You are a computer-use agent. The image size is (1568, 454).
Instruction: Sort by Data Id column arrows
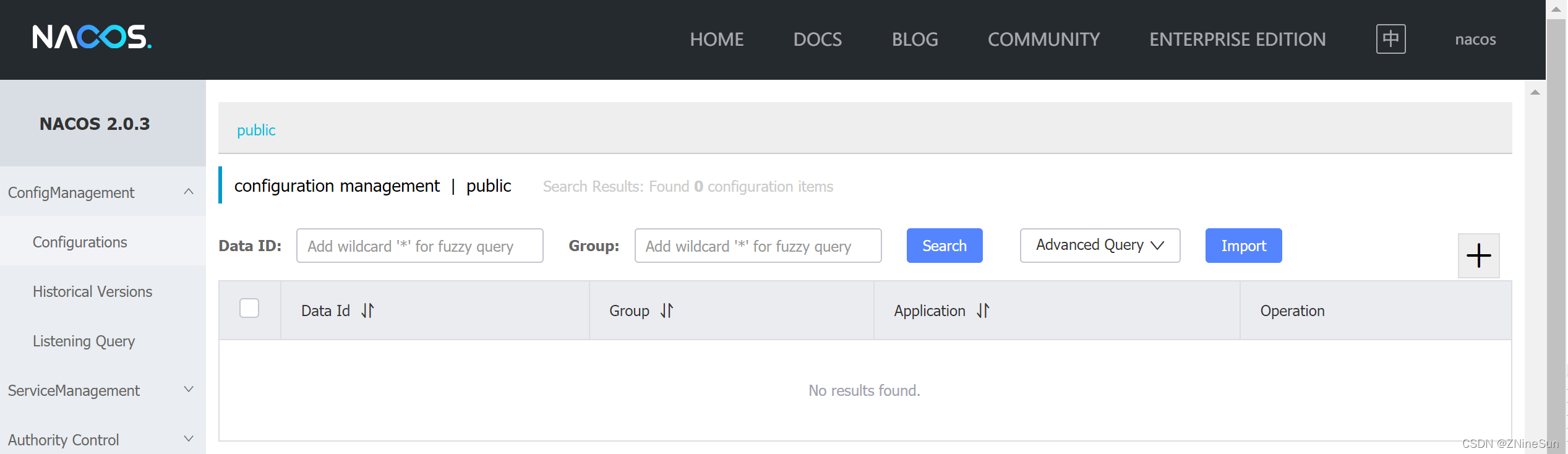pos(367,311)
